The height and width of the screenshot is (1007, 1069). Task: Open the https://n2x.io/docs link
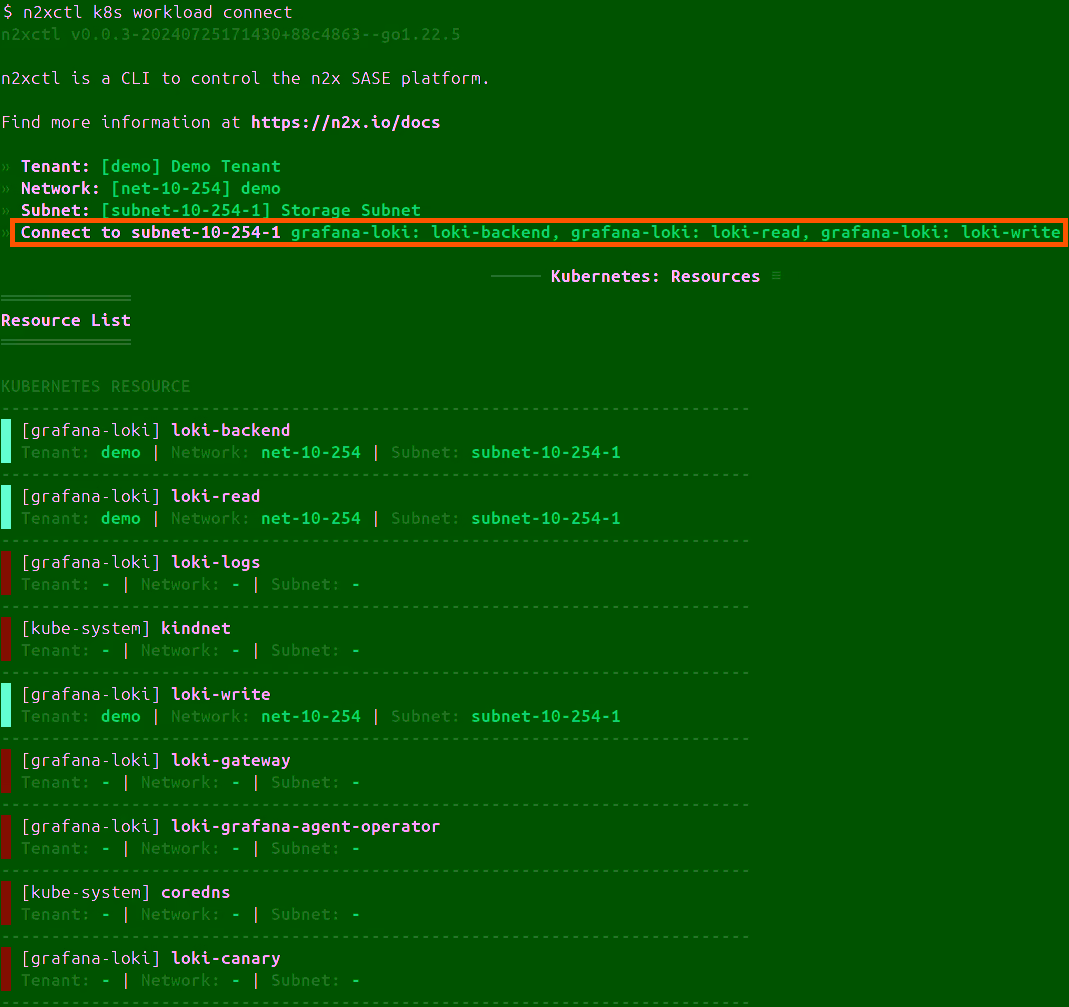coord(345,122)
